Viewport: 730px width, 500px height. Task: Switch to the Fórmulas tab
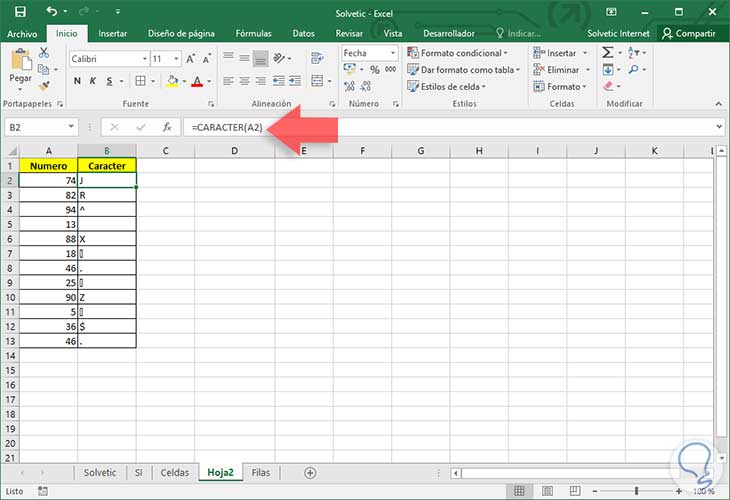tap(253, 34)
